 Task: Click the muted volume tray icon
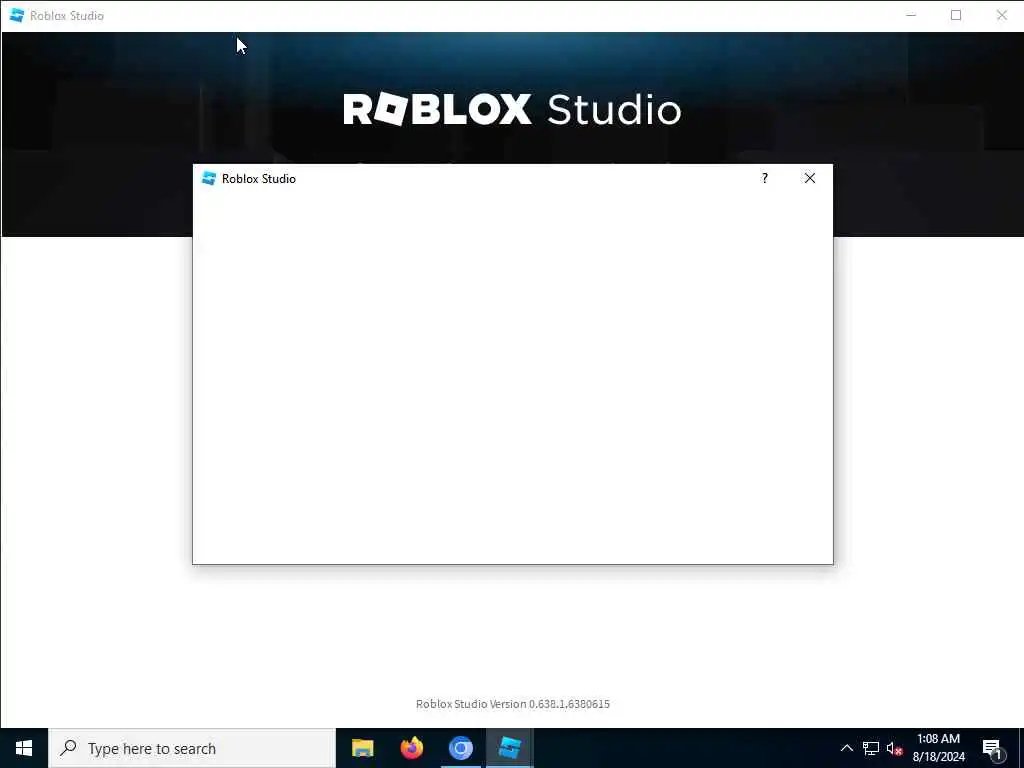coord(894,748)
